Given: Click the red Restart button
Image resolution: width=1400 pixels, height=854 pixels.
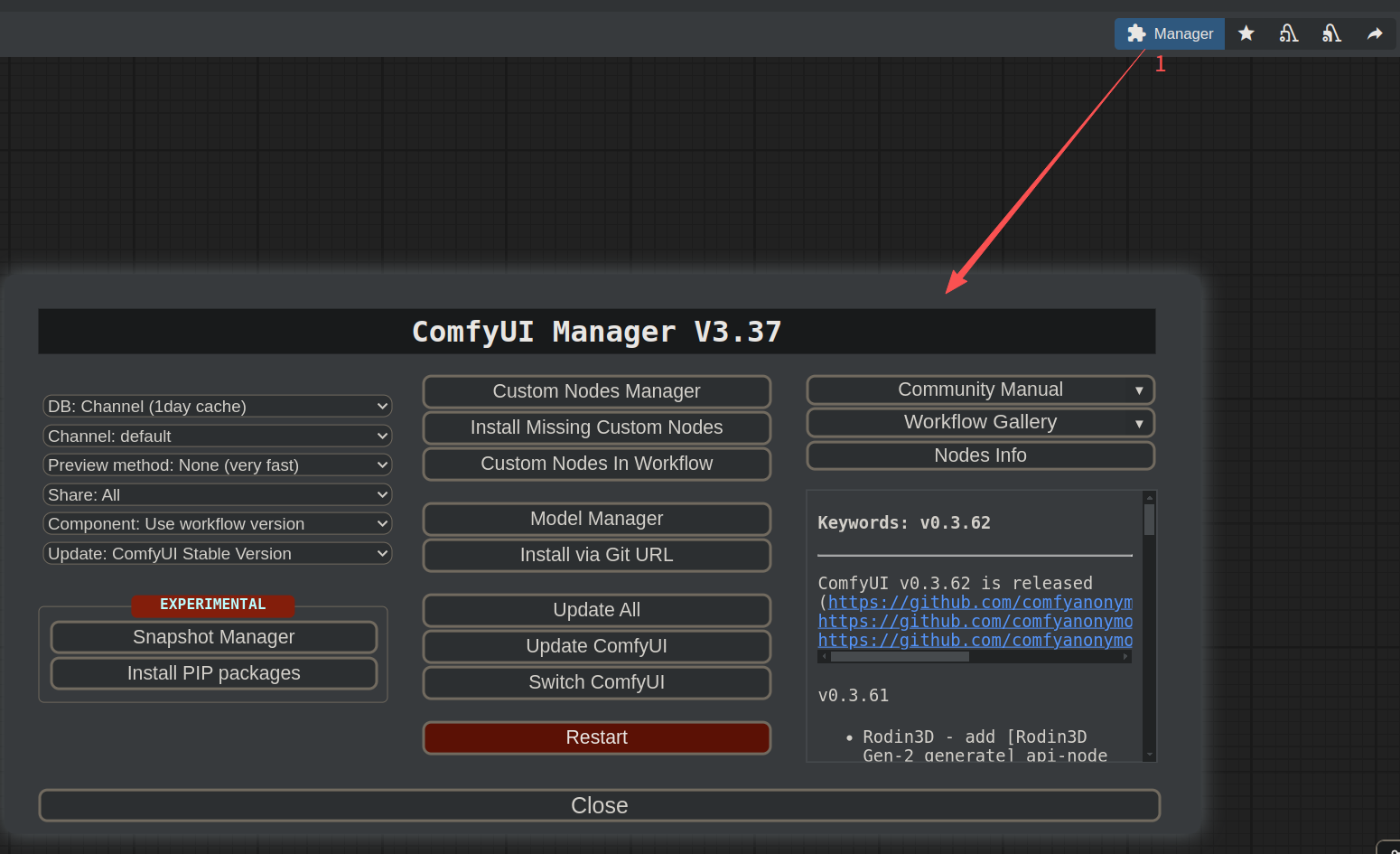Looking at the screenshot, I should (x=597, y=737).
